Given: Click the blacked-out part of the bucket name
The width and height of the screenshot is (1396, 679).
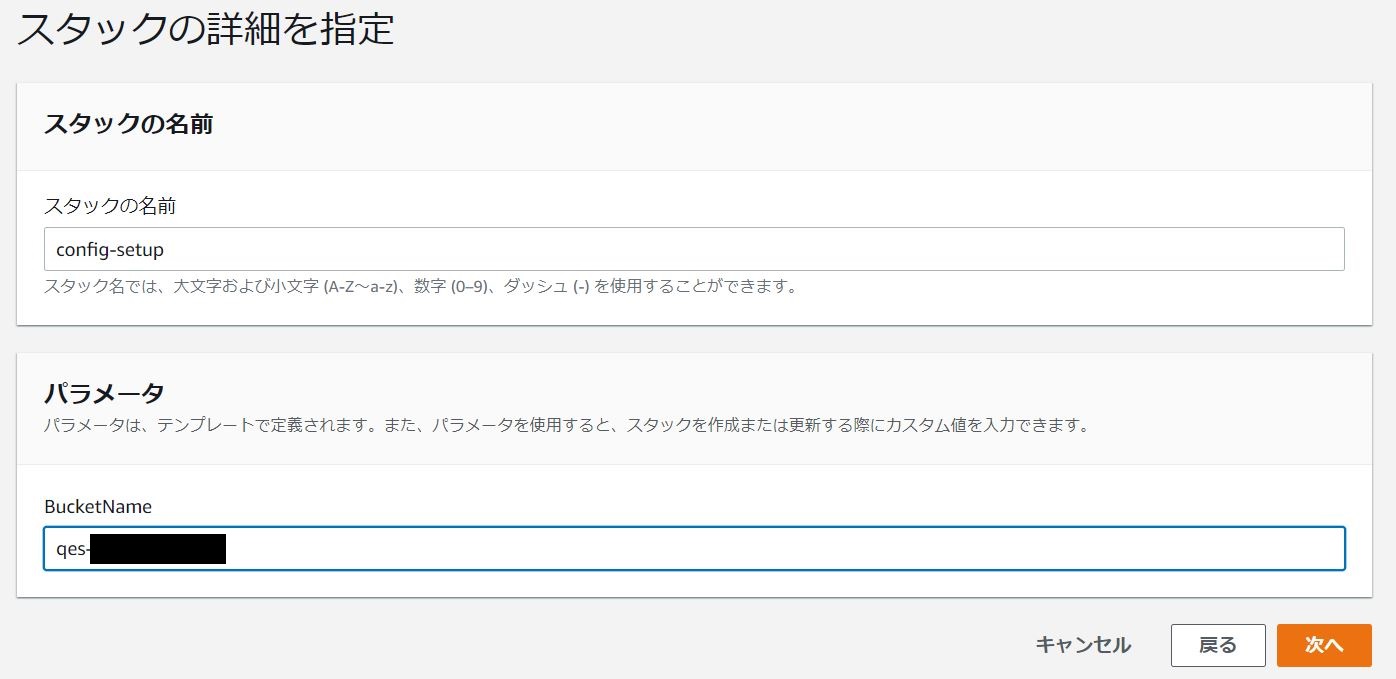Looking at the screenshot, I should point(158,549).
